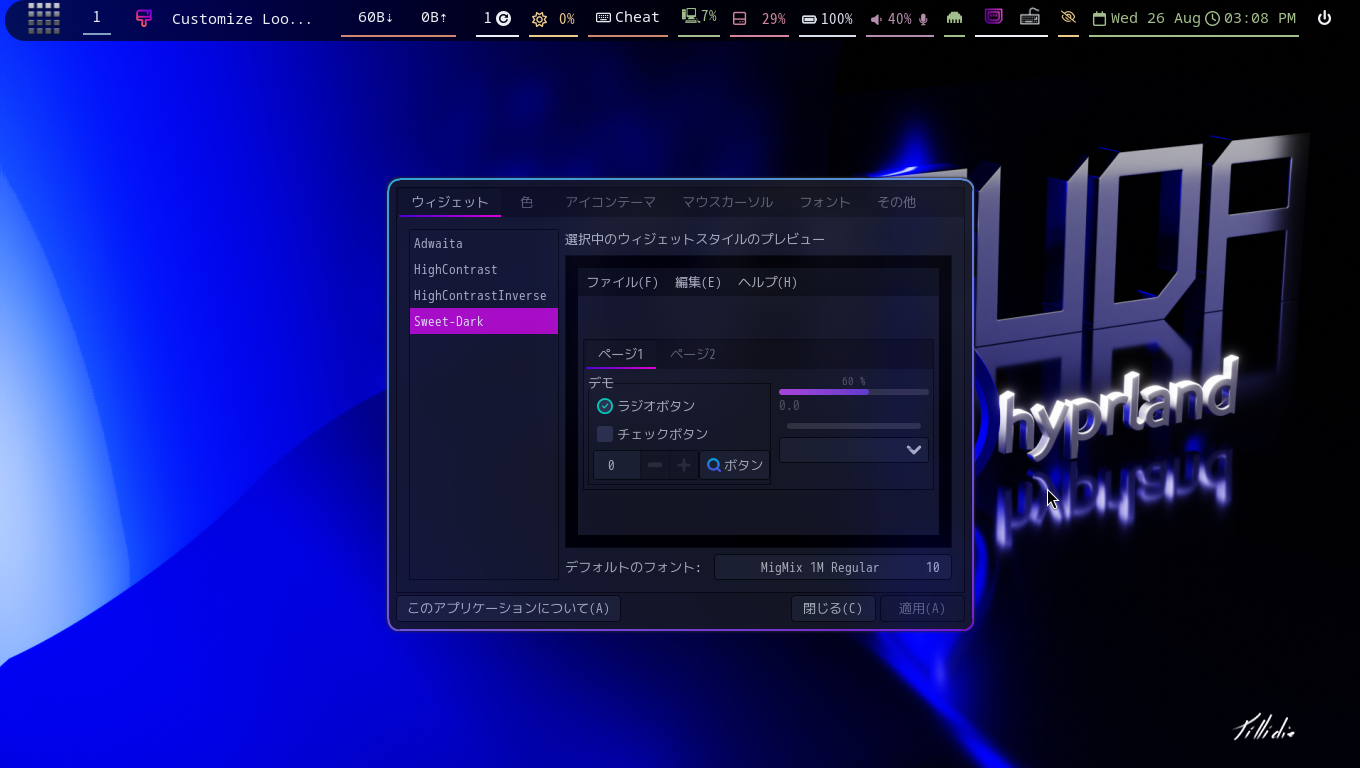Open the empty combo box dropdown
This screenshot has height=768, width=1360.
pos(853,450)
